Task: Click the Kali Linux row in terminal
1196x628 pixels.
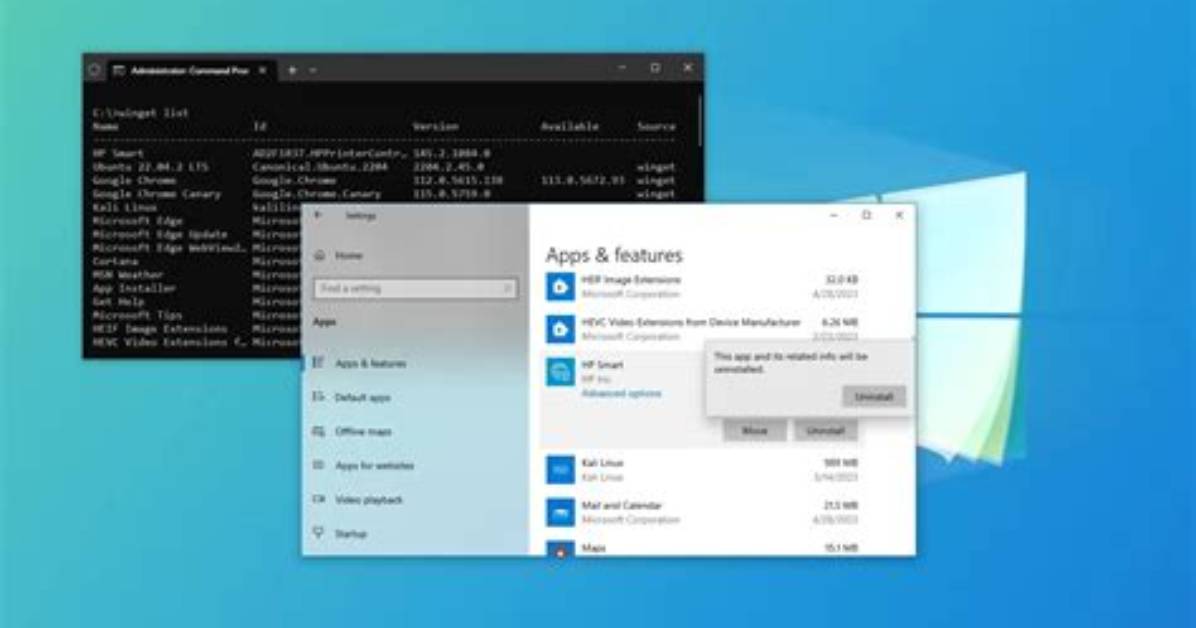Action: pyautogui.click(x=198, y=208)
